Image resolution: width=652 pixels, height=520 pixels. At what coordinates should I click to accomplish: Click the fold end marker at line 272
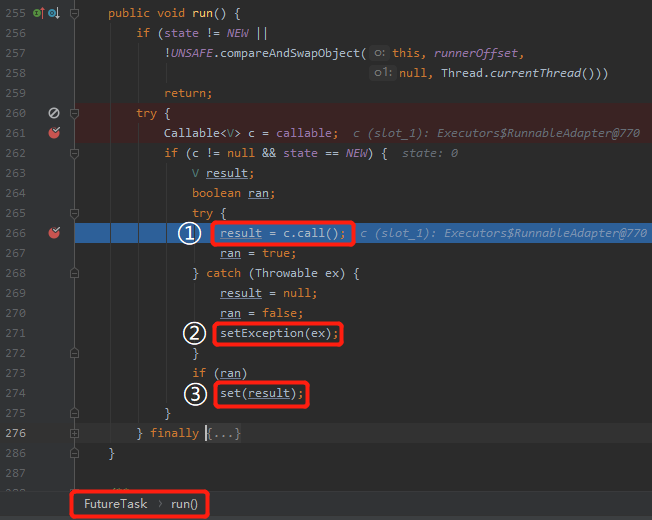point(74,353)
